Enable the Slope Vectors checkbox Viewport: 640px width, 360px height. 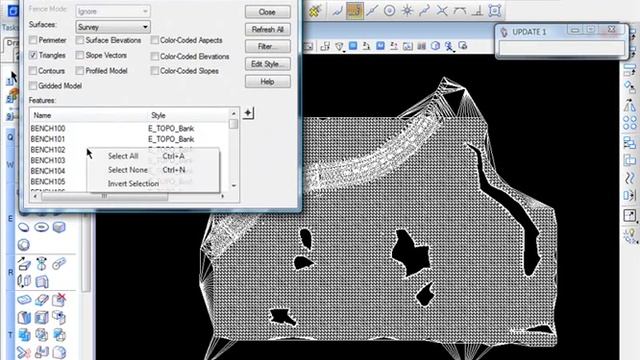[x=80, y=55]
